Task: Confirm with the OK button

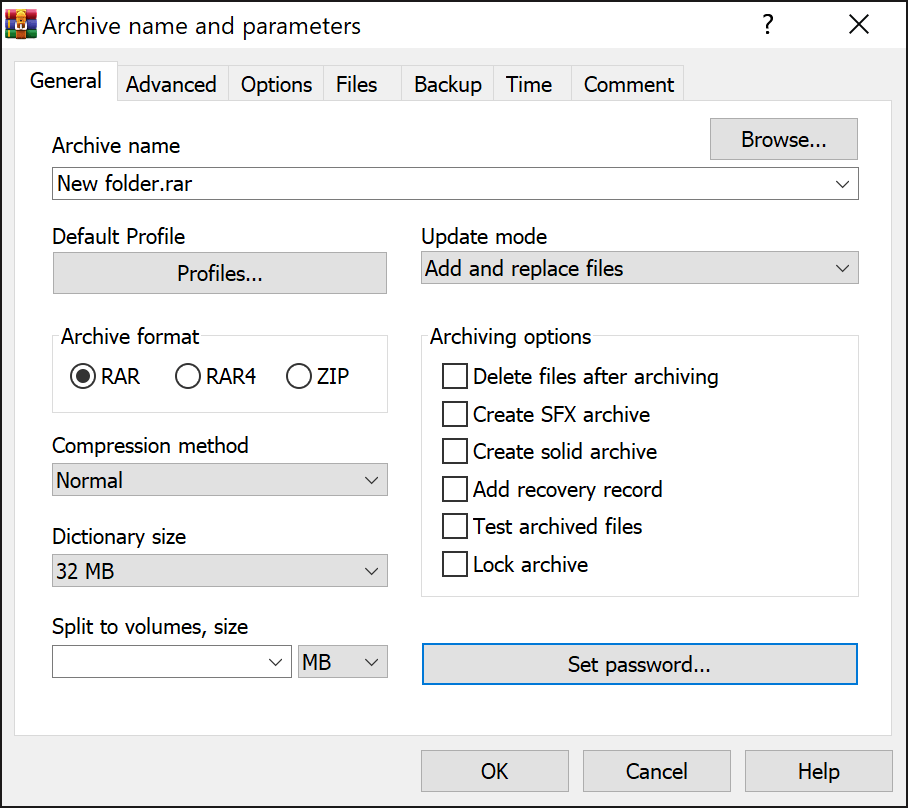Action: click(x=495, y=771)
